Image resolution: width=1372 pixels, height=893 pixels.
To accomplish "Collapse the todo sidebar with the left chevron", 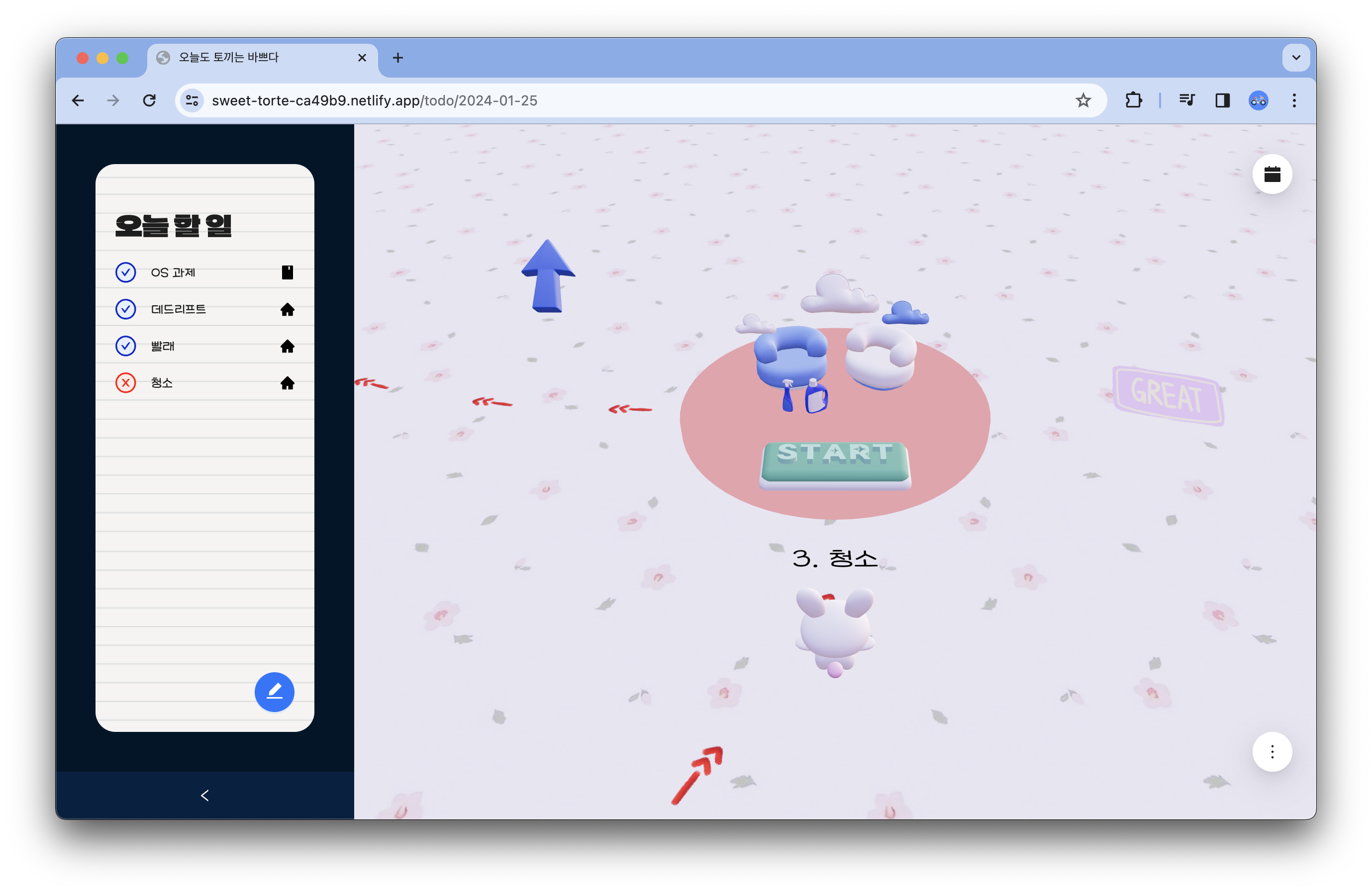I will (204, 795).
